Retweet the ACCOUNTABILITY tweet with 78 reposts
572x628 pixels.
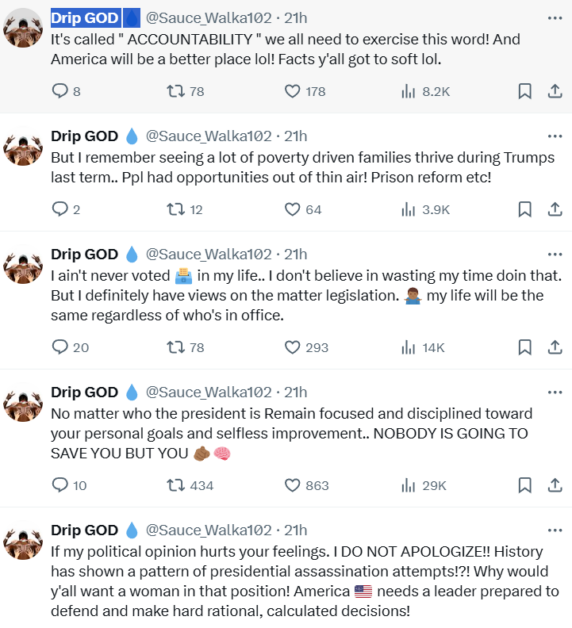click(x=185, y=91)
